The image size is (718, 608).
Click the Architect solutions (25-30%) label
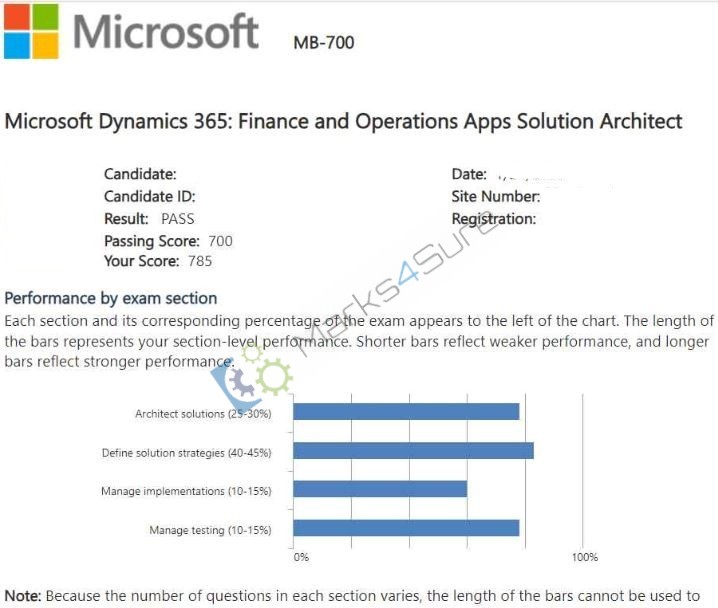pyautogui.click(x=203, y=414)
